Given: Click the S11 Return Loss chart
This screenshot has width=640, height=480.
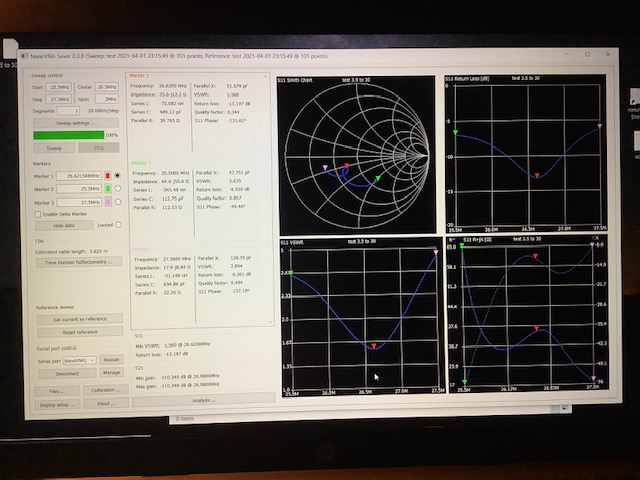Looking at the screenshot, I should [526, 153].
